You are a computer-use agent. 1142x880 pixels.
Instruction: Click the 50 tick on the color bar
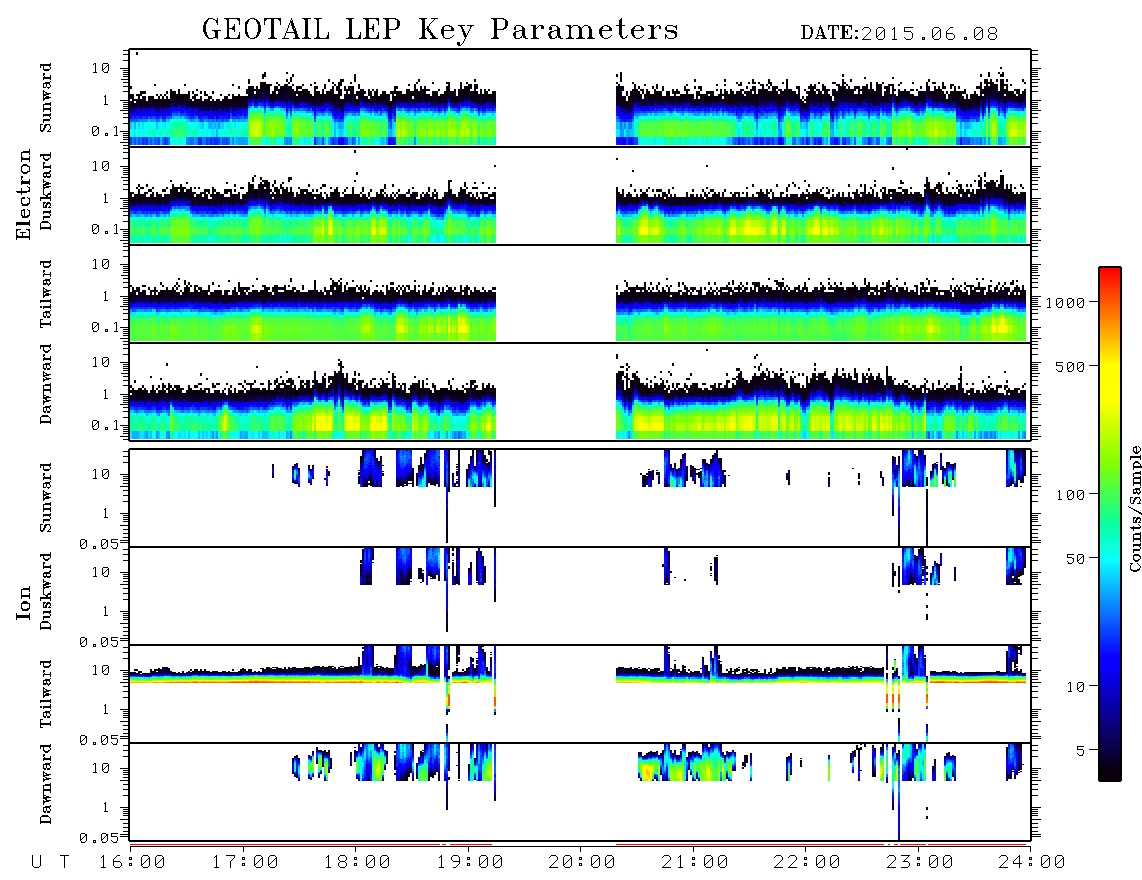tap(1076, 559)
